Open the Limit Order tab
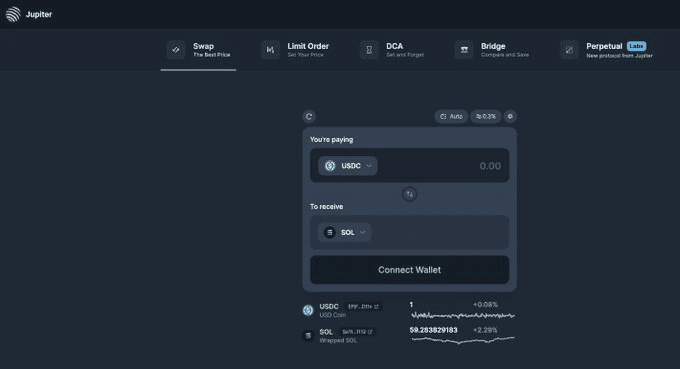Screen dimensions: 680x369 [x=295, y=50]
